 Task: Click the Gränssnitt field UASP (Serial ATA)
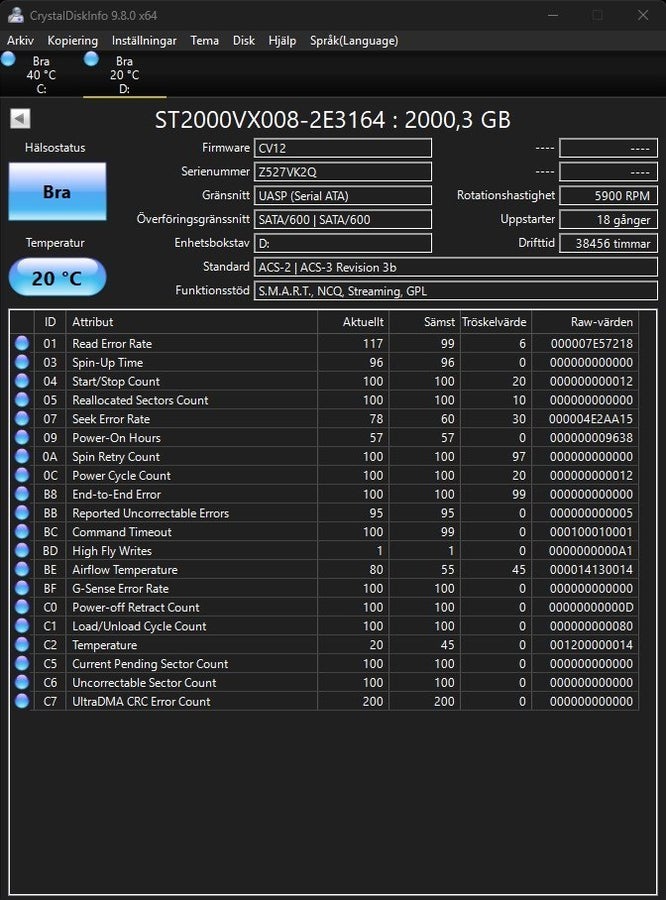[x=343, y=196]
